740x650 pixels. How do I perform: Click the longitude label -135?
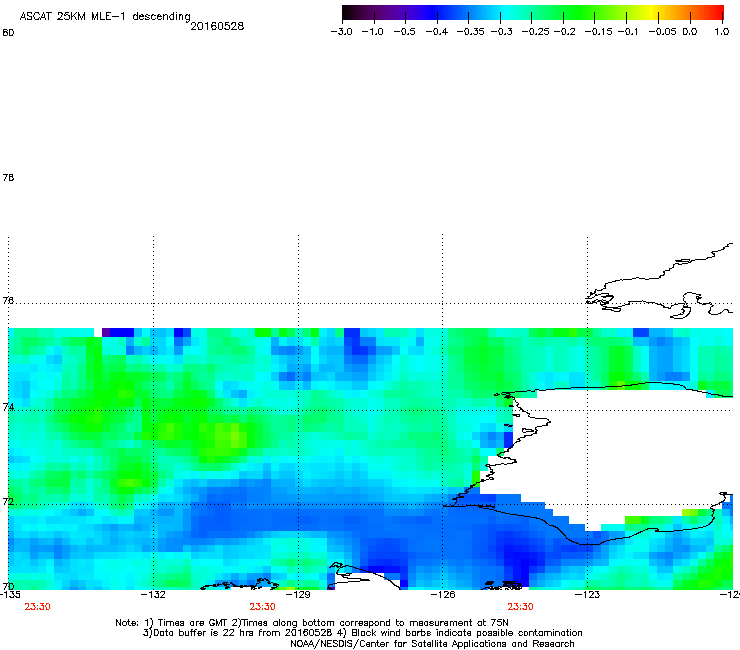tap(10, 594)
